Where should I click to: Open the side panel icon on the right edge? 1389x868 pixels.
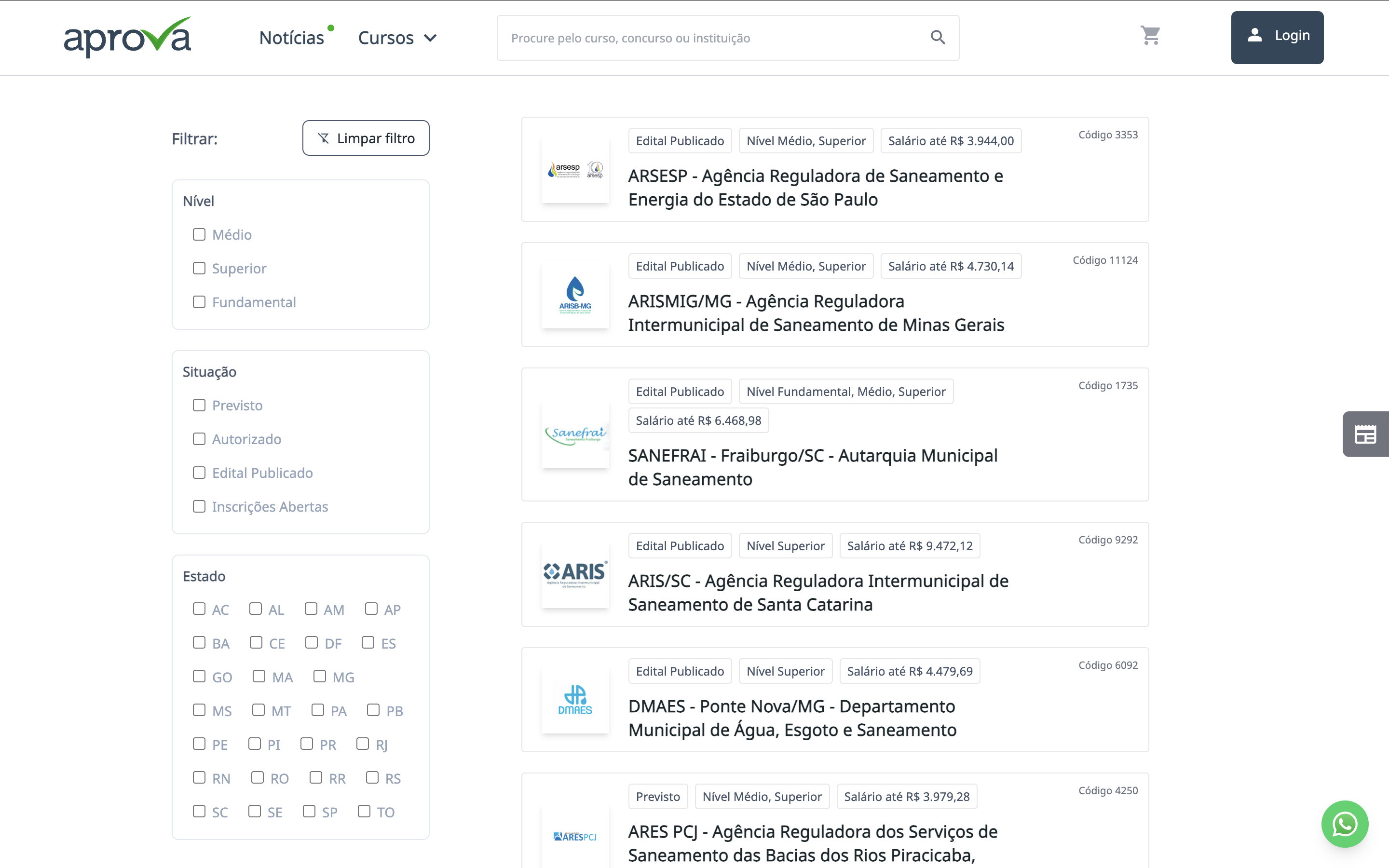pyautogui.click(x=1365, y=434)
